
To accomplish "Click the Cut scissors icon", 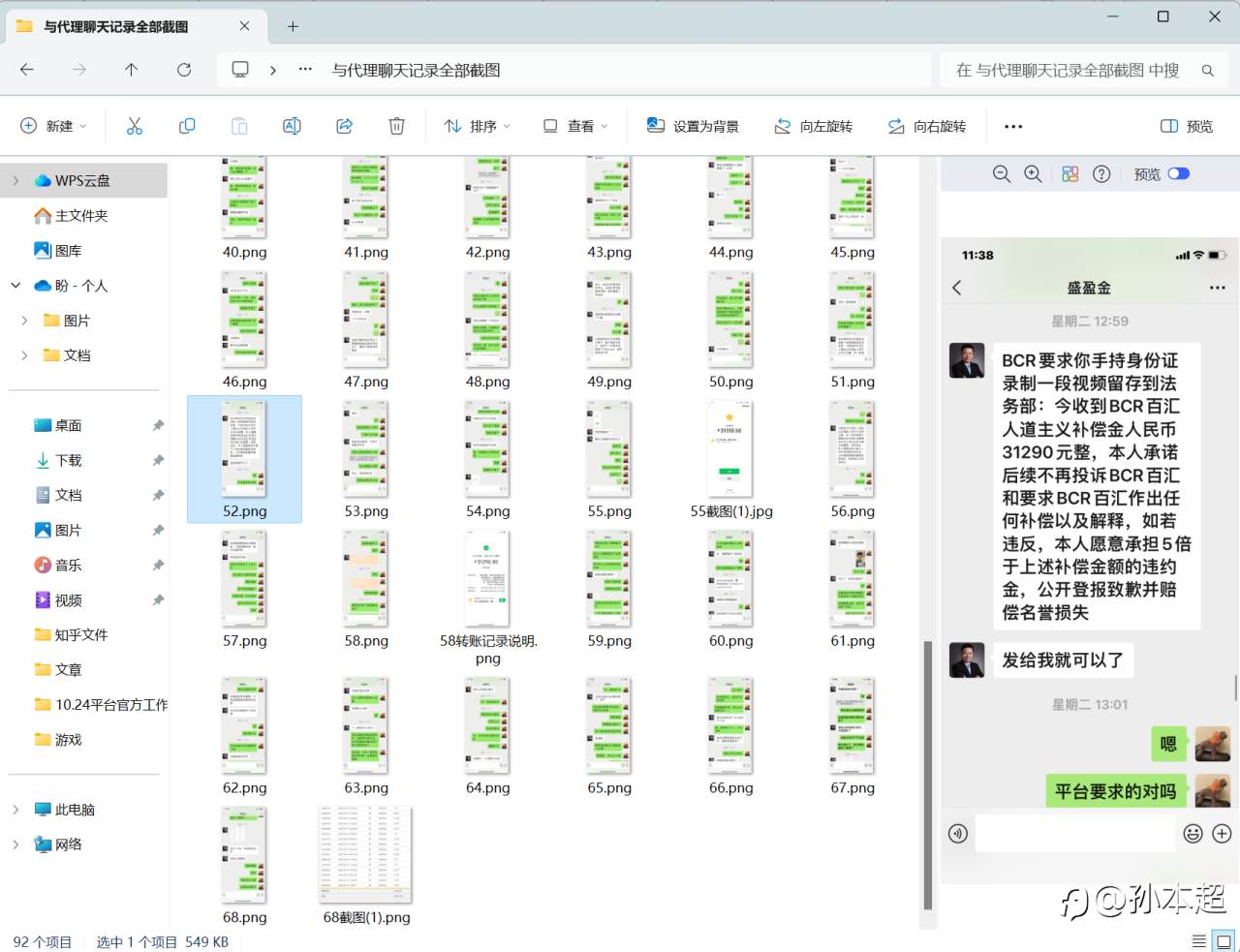I will tap(134, 126).
